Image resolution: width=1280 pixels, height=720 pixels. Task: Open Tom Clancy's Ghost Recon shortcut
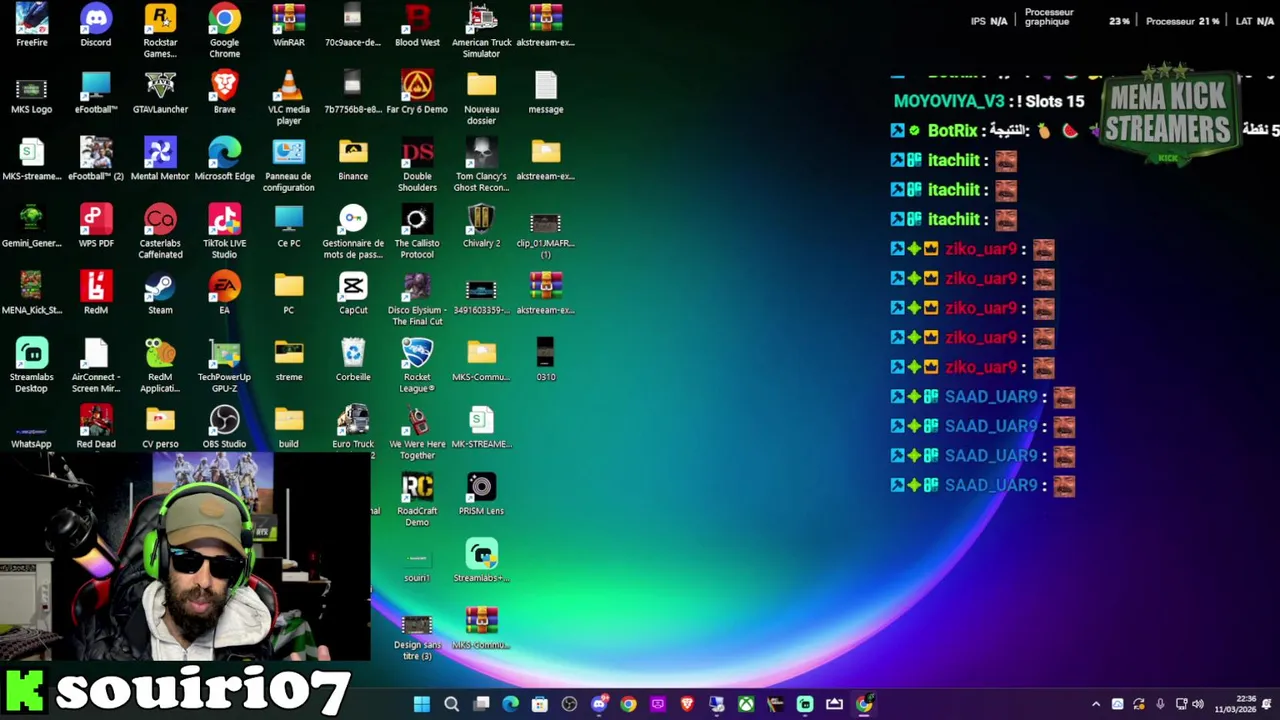[481, 164]
